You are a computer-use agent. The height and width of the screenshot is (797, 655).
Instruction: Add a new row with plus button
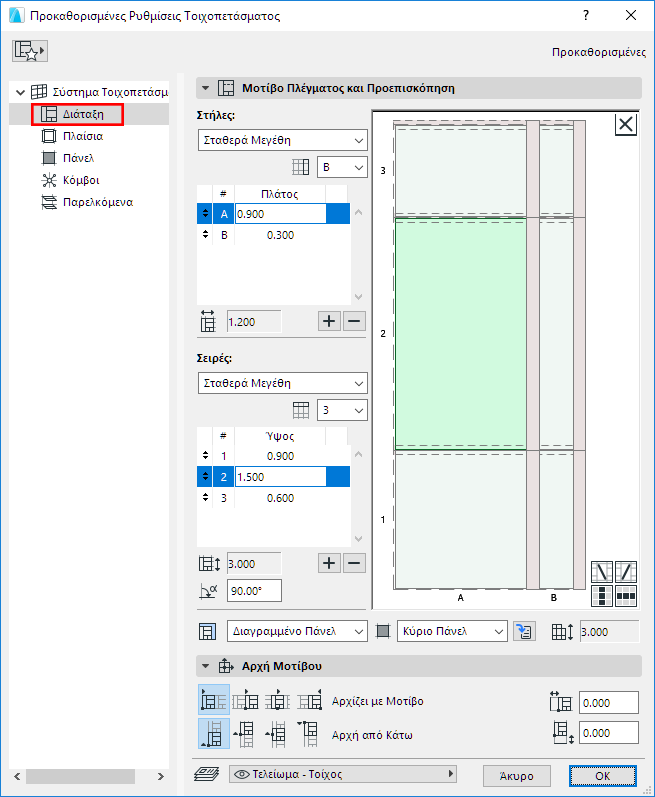(329, 563)
